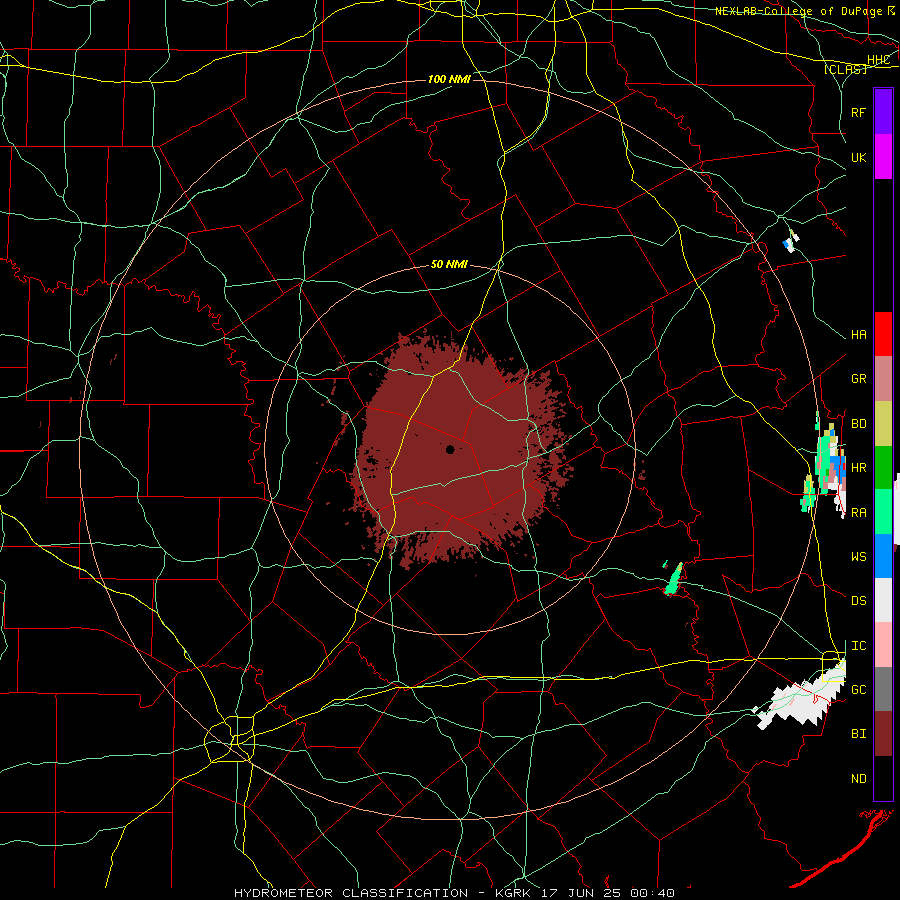Viewport: 900px width, 900px height.
Task: Click the RF legend label
Action: pos(858,112)
